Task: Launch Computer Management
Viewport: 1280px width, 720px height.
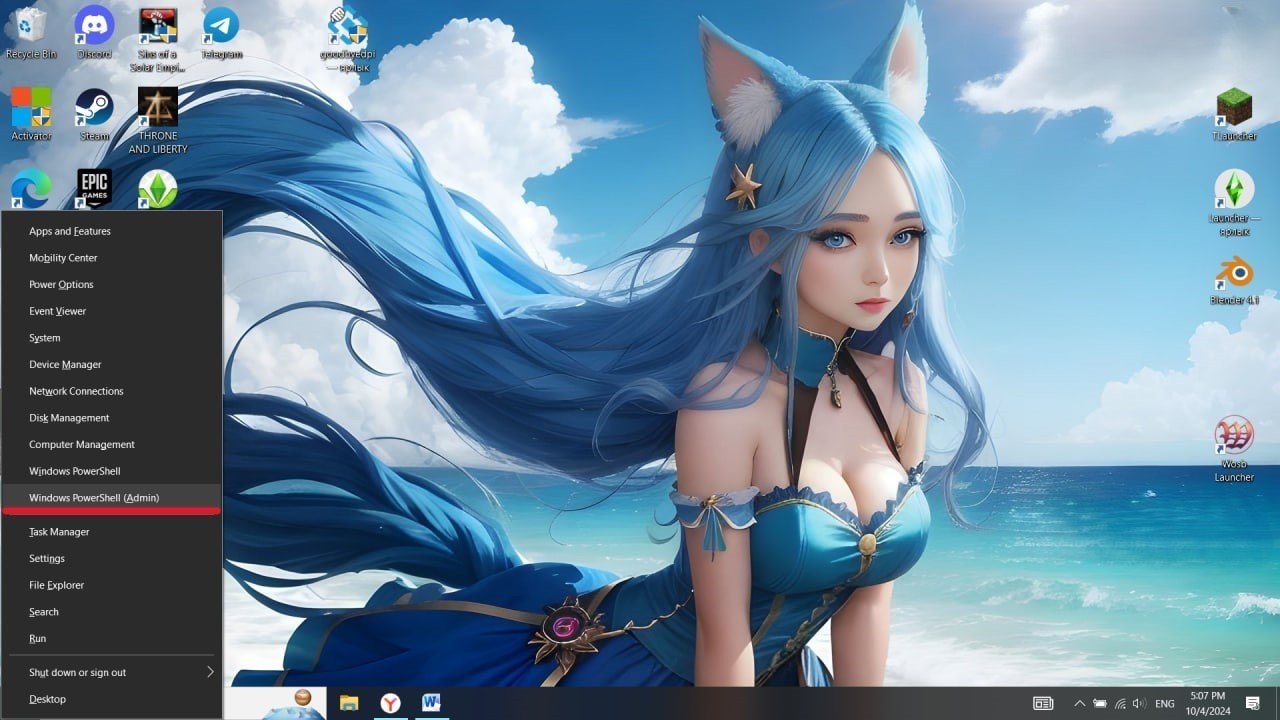Action: (112, 444)
